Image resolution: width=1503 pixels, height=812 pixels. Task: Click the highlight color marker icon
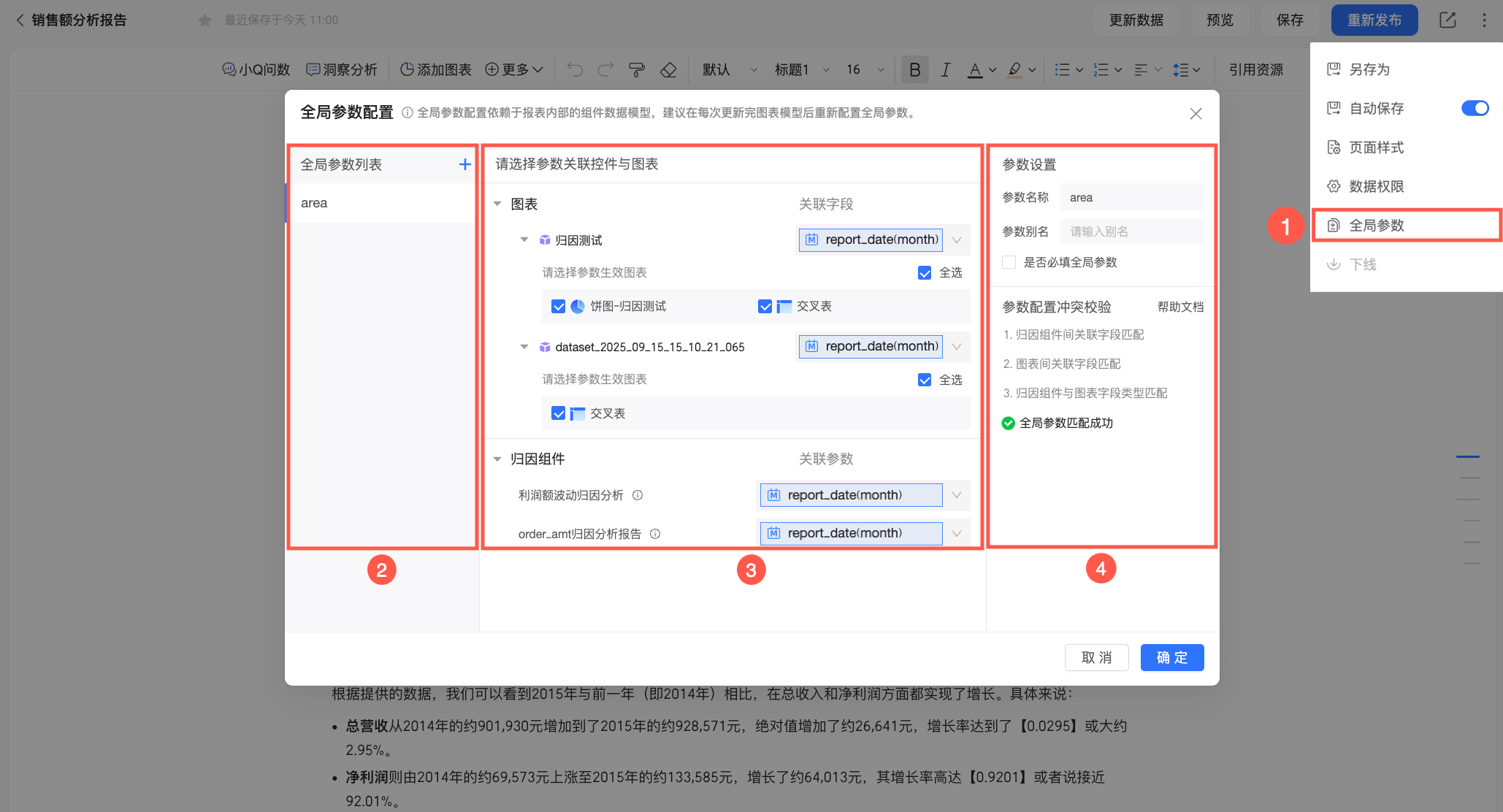(x=1014, y=69)
